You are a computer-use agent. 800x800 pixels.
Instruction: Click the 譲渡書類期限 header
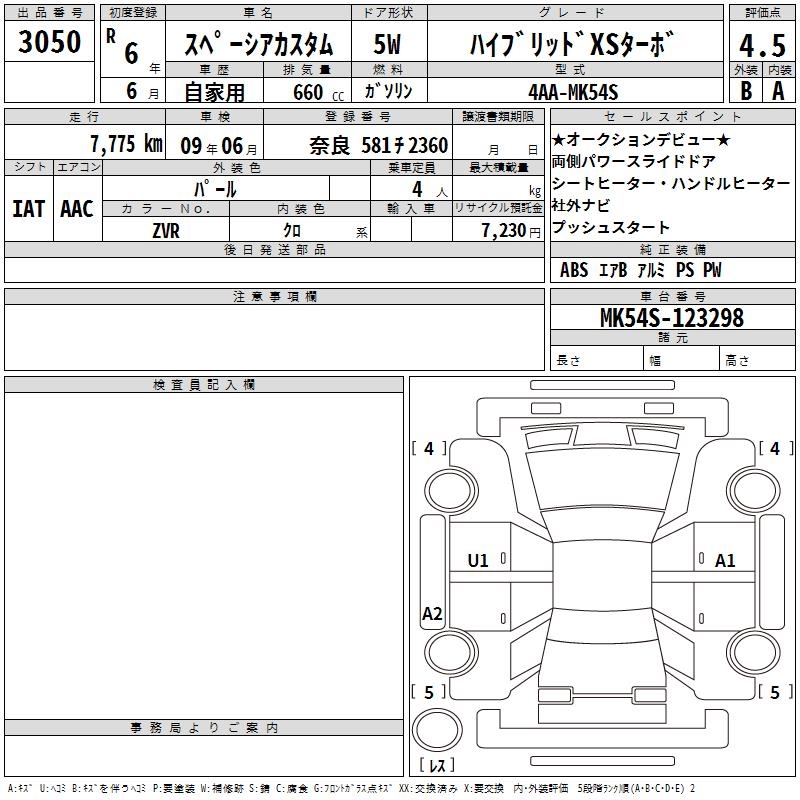(x=498, y=116)
